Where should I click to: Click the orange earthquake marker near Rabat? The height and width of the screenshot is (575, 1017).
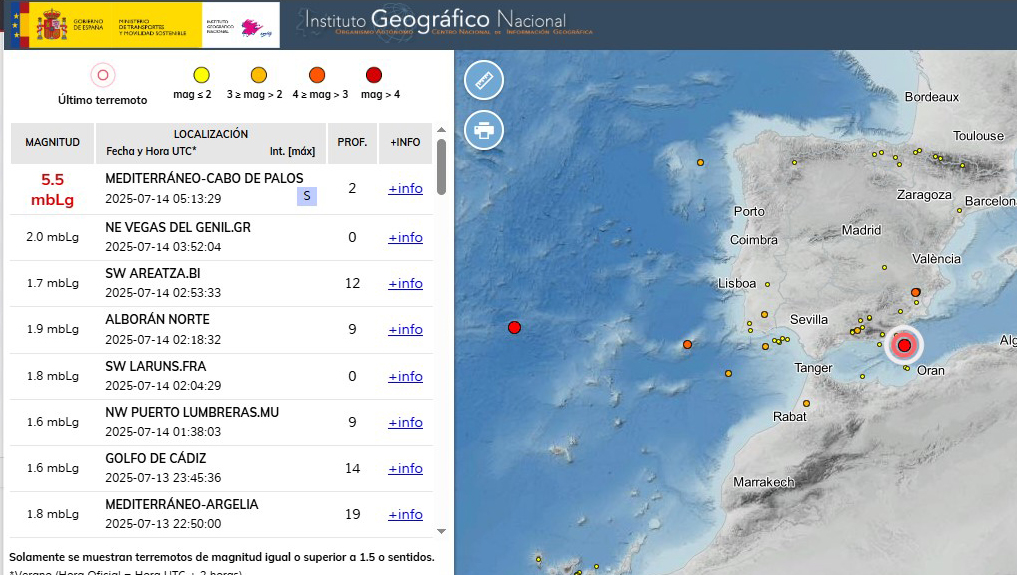coord(806,404)
